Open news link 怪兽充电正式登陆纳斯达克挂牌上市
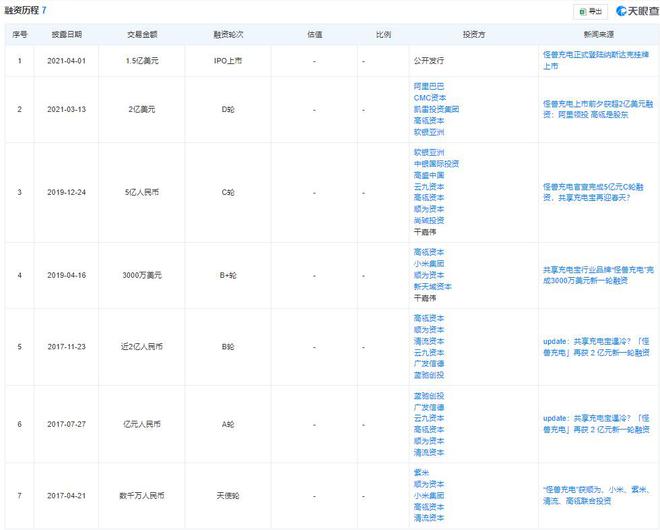 point(596,60)
